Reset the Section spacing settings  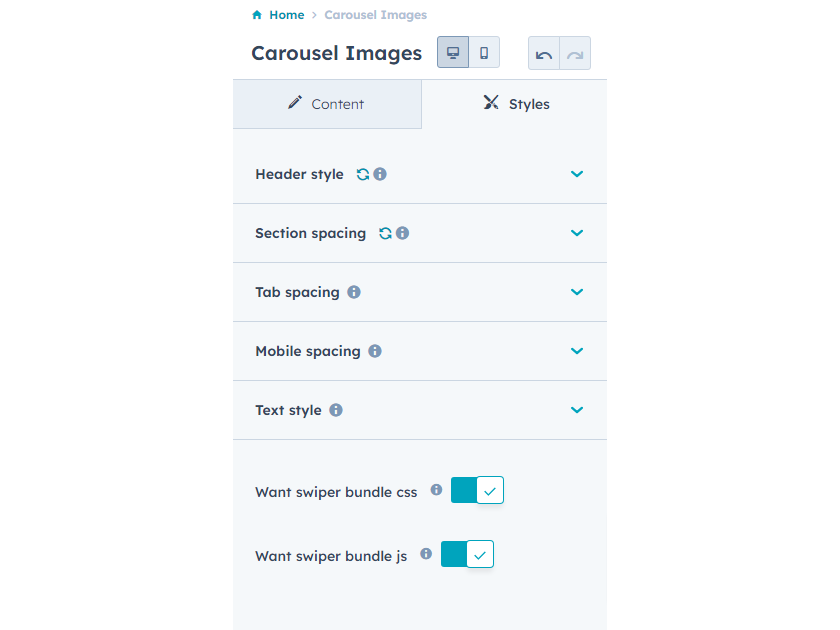[387, 233]
